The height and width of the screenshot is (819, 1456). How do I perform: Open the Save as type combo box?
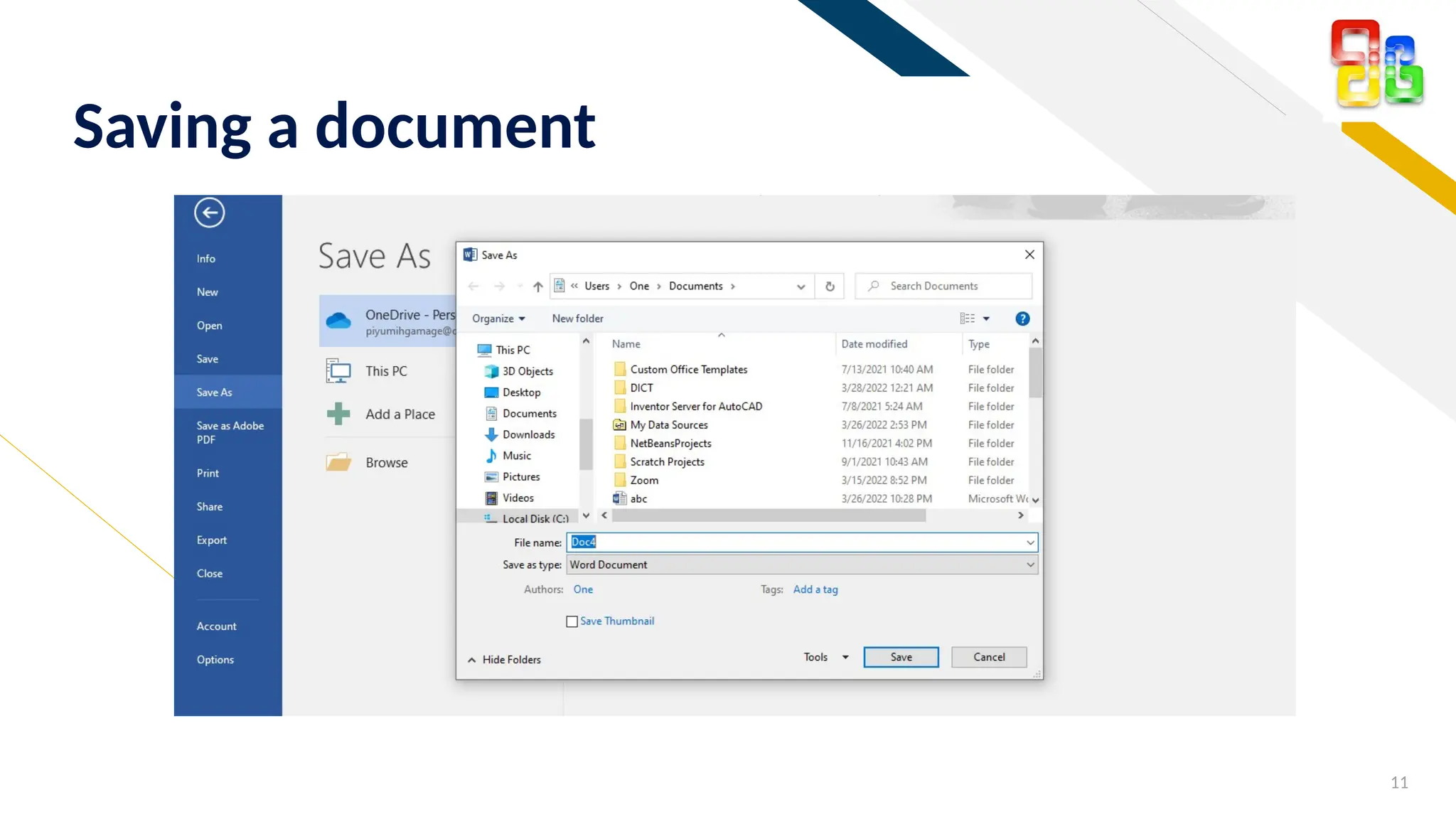803,564
